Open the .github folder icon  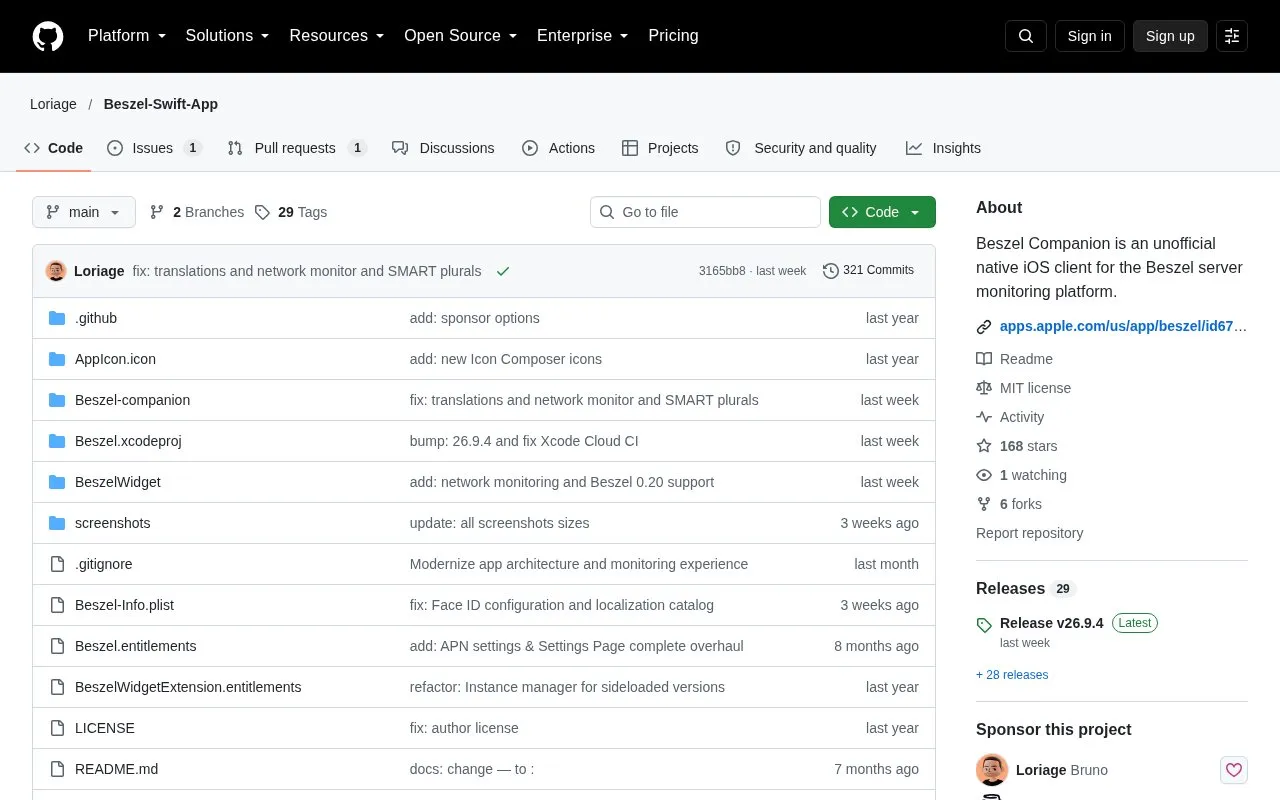tap(57, 318)
